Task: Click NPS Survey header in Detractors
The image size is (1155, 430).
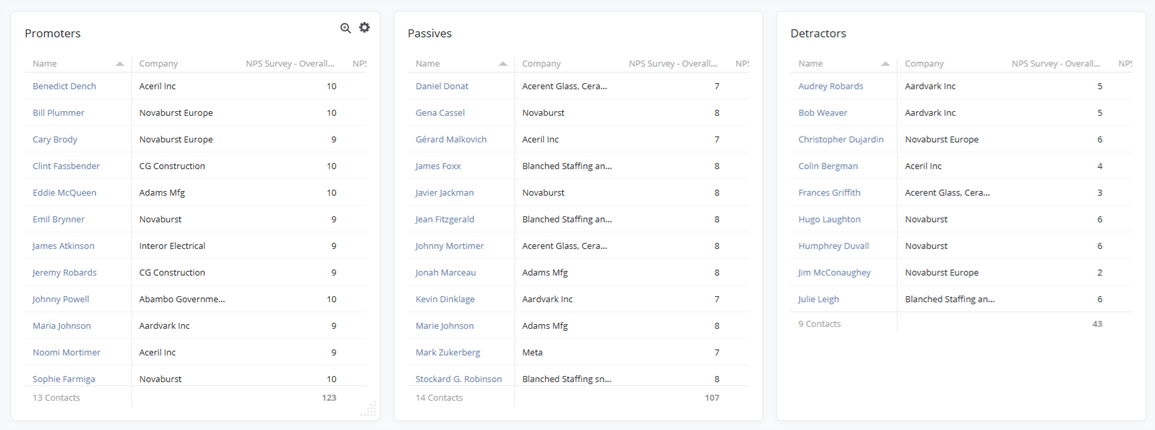Action: [x=1055, y=64]
